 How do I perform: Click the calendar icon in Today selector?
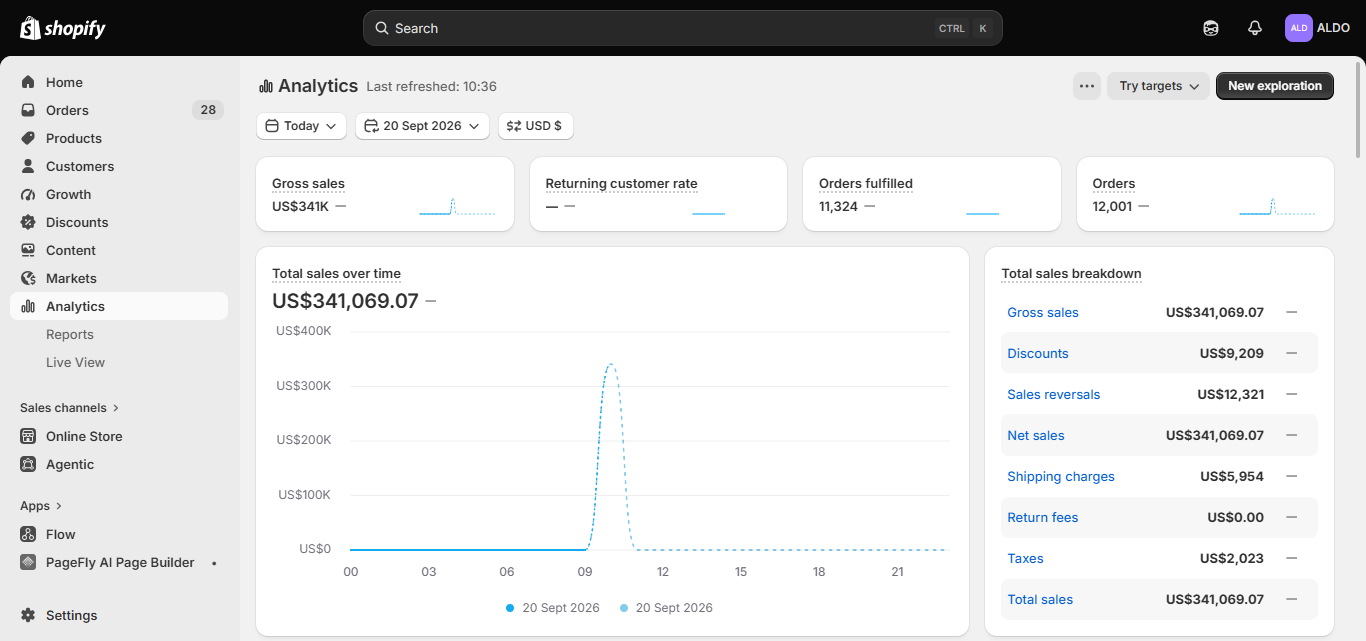(x=272, y=126)
